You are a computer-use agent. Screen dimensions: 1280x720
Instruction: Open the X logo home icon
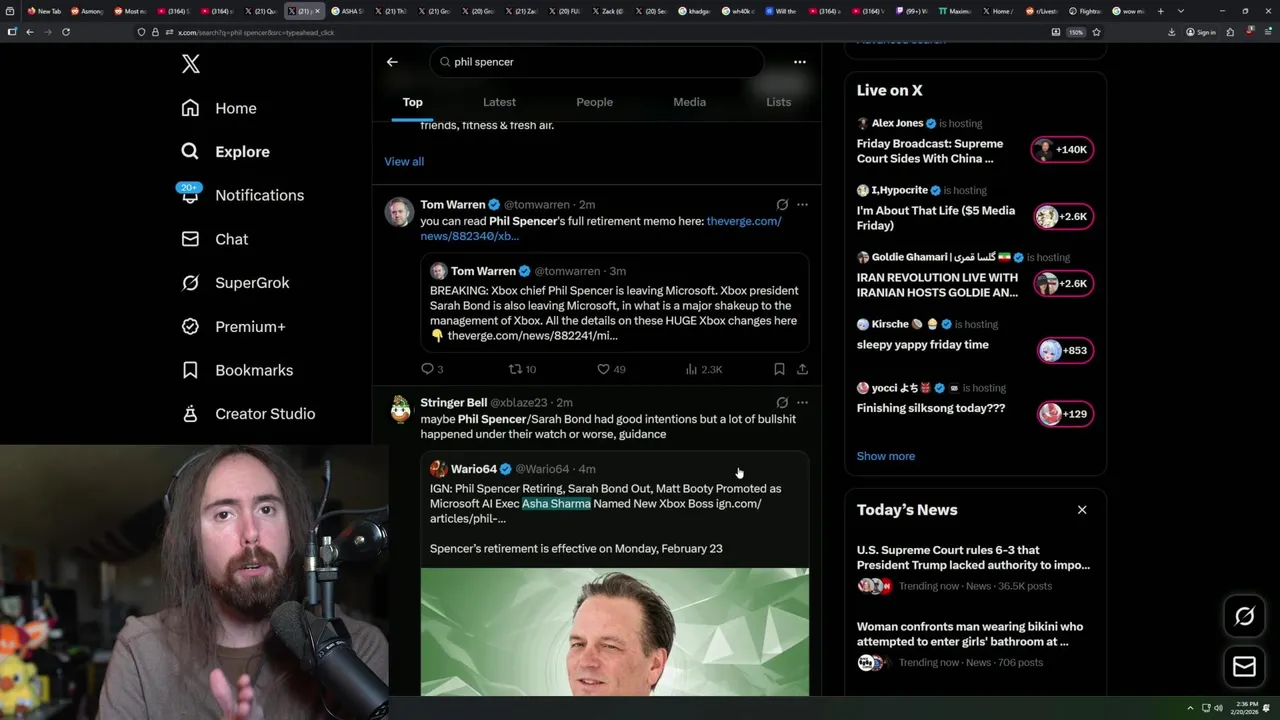click(x=190, y=64)
